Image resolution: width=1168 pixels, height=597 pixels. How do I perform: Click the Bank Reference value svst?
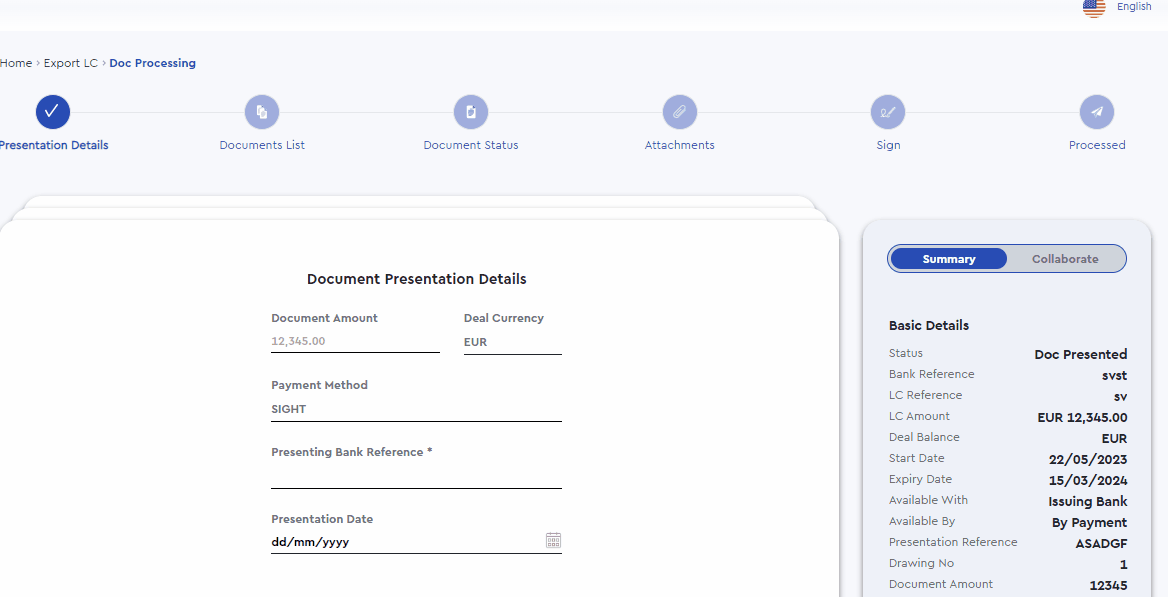pyautogui.click(x=1114, y=376)
